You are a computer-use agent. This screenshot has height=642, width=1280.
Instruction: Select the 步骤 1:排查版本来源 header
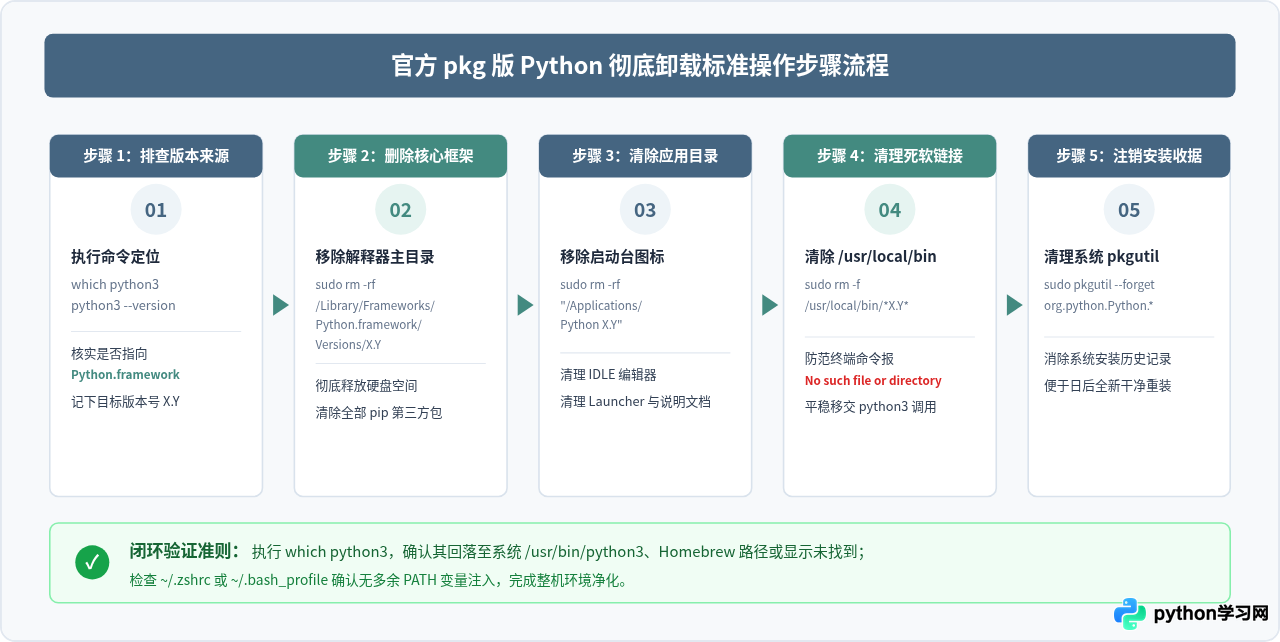[x=156, y=156]
